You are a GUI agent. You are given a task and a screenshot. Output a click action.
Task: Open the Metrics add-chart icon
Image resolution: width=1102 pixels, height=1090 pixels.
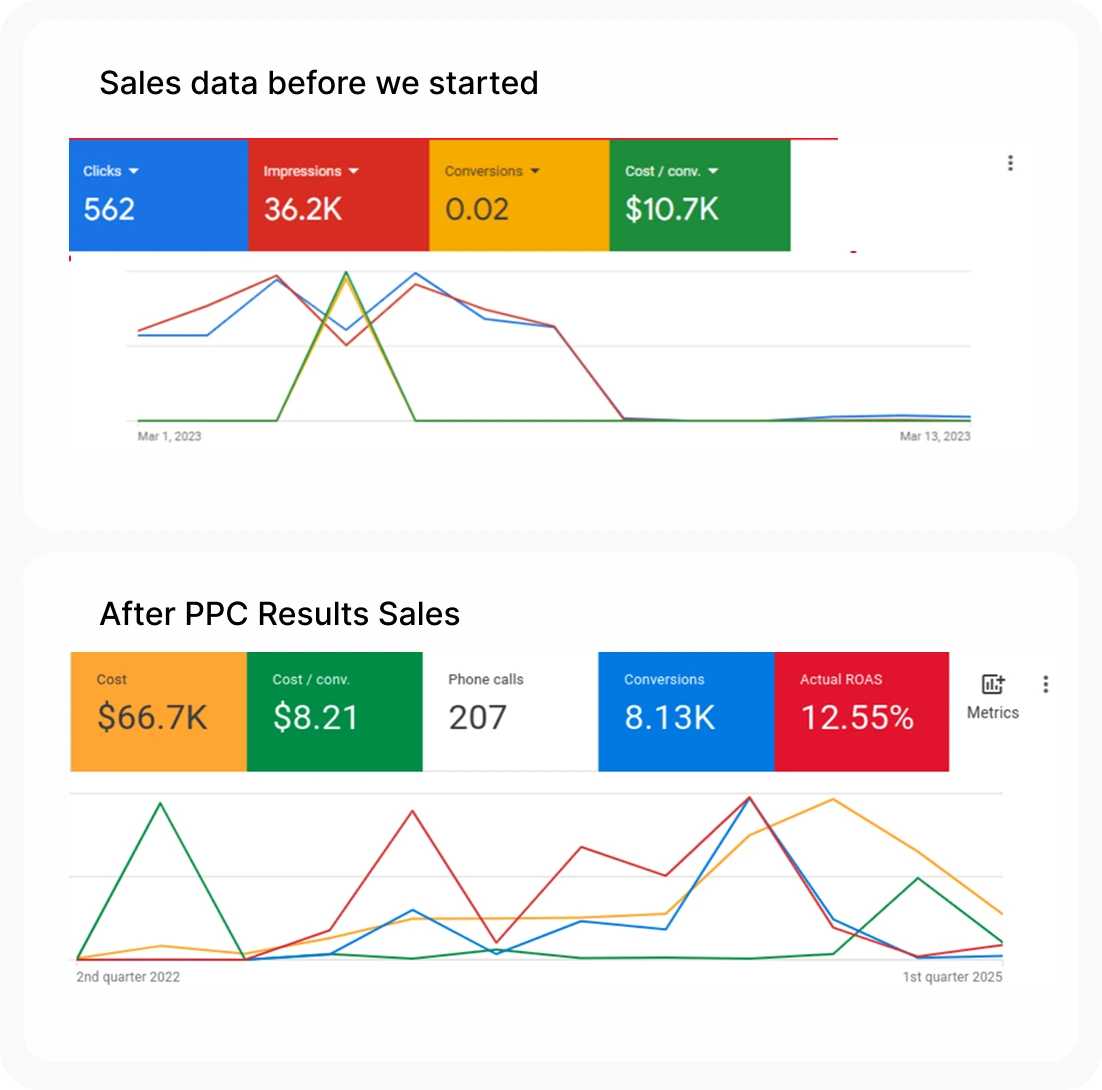992,684
